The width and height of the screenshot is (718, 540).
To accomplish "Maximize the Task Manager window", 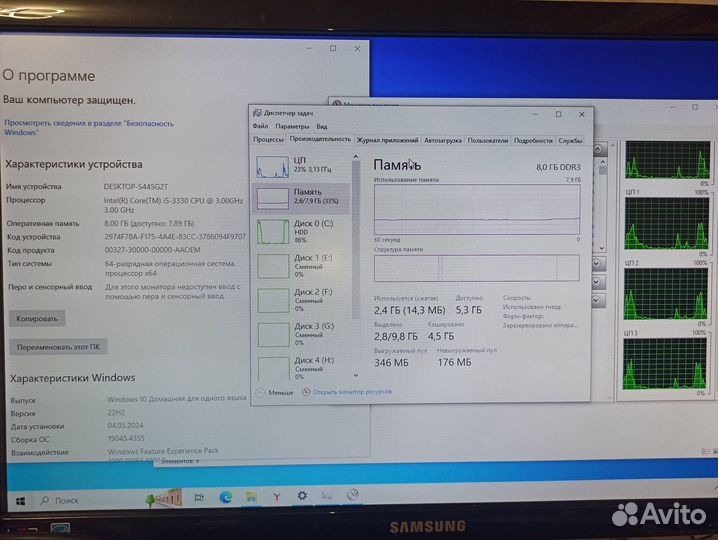I will point(558,114).
